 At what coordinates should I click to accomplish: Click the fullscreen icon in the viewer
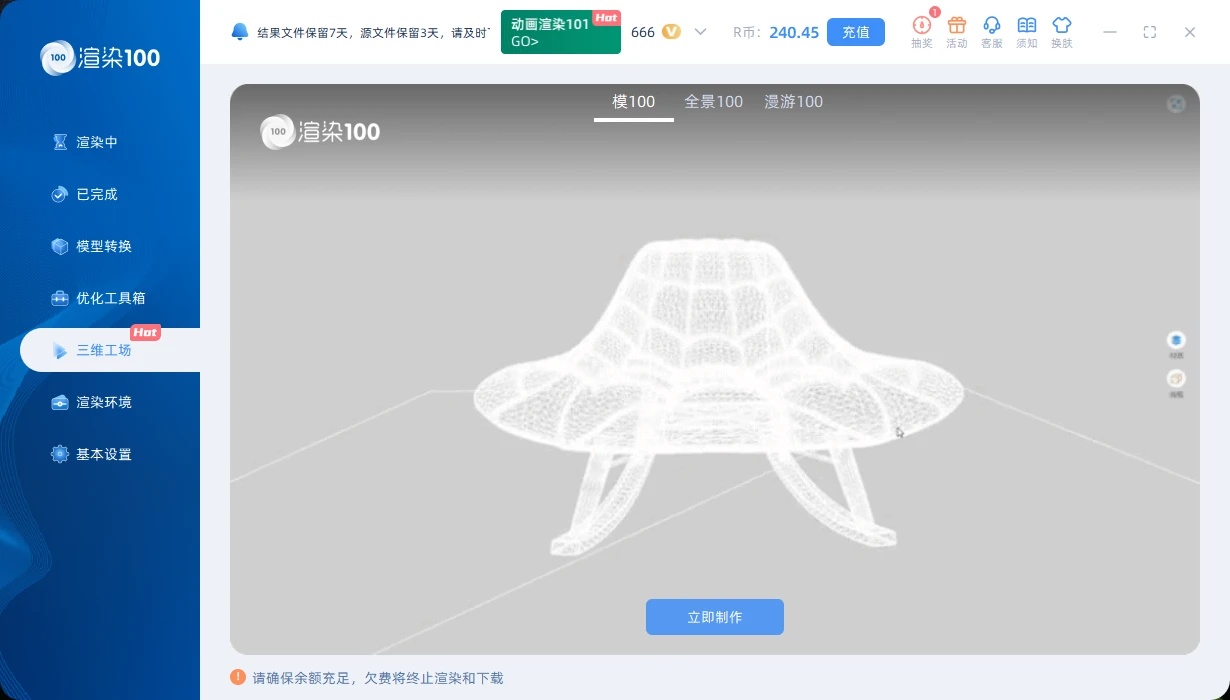pos(1176,103)
